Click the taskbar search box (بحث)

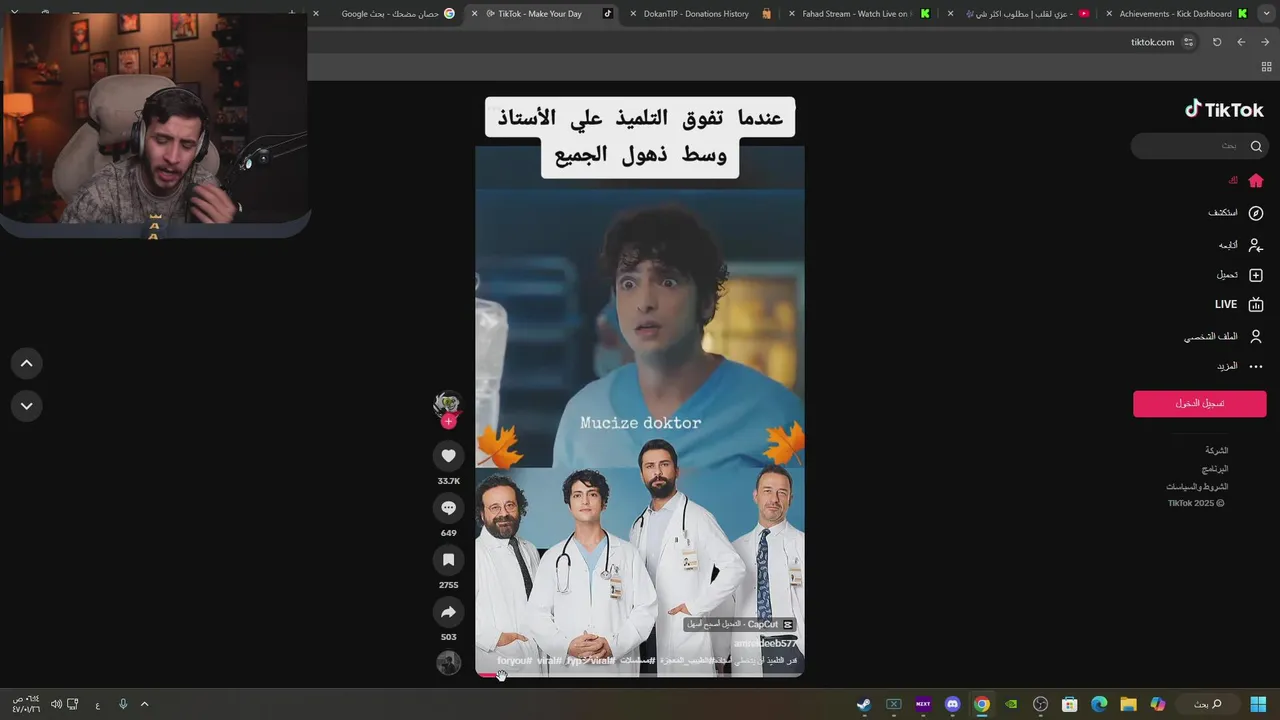click(x=1208, y=704)
